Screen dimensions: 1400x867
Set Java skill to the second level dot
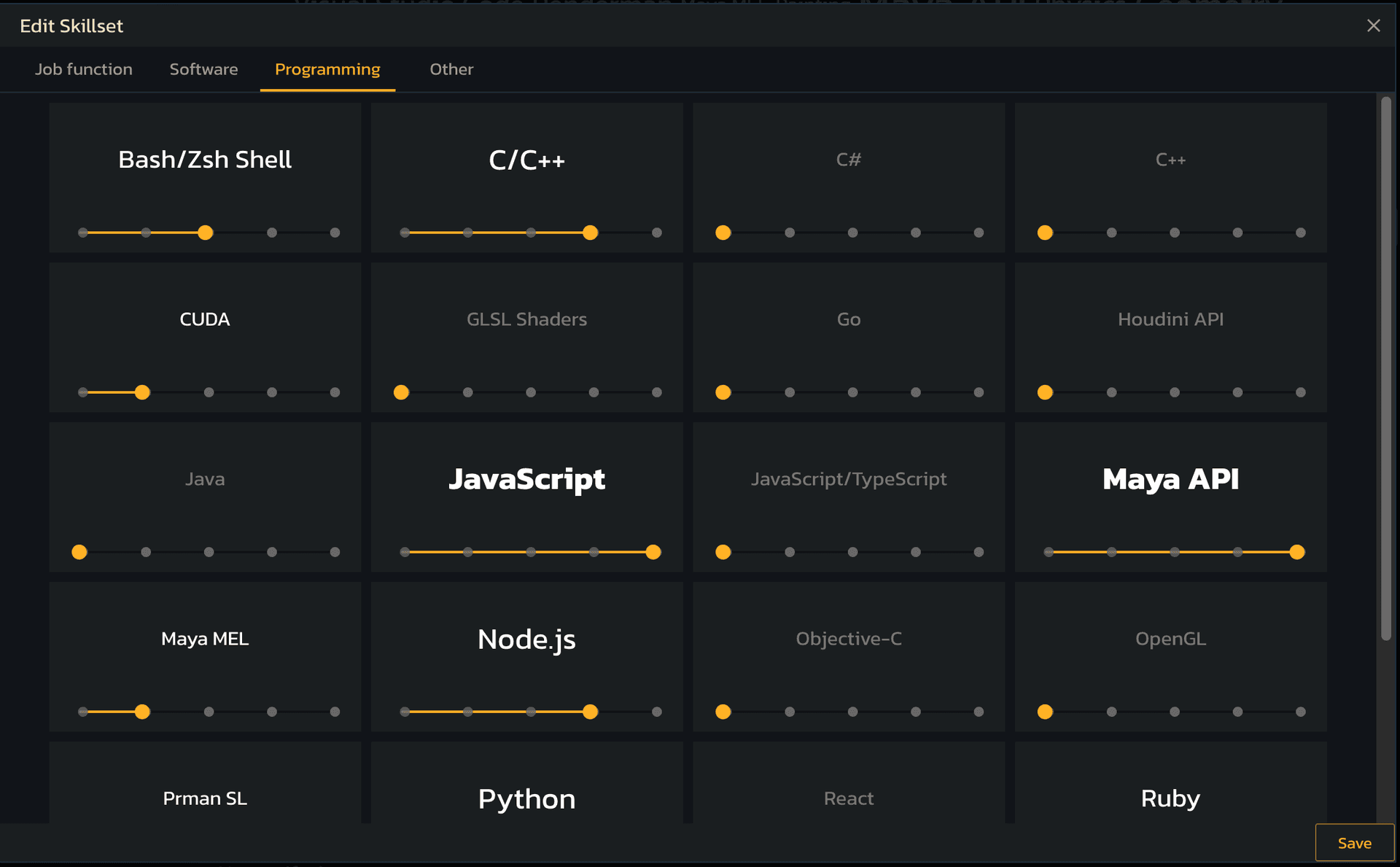(146, 552)
